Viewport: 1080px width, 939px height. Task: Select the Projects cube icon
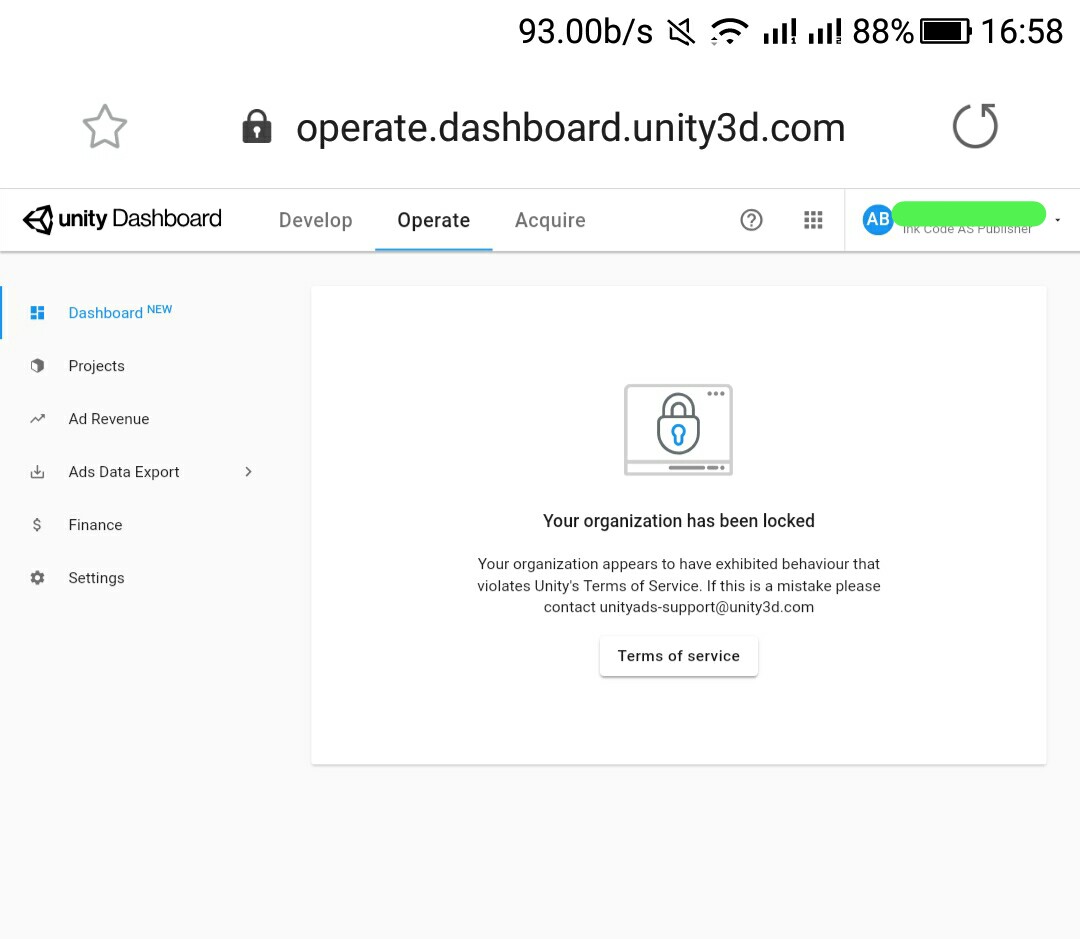37,365
